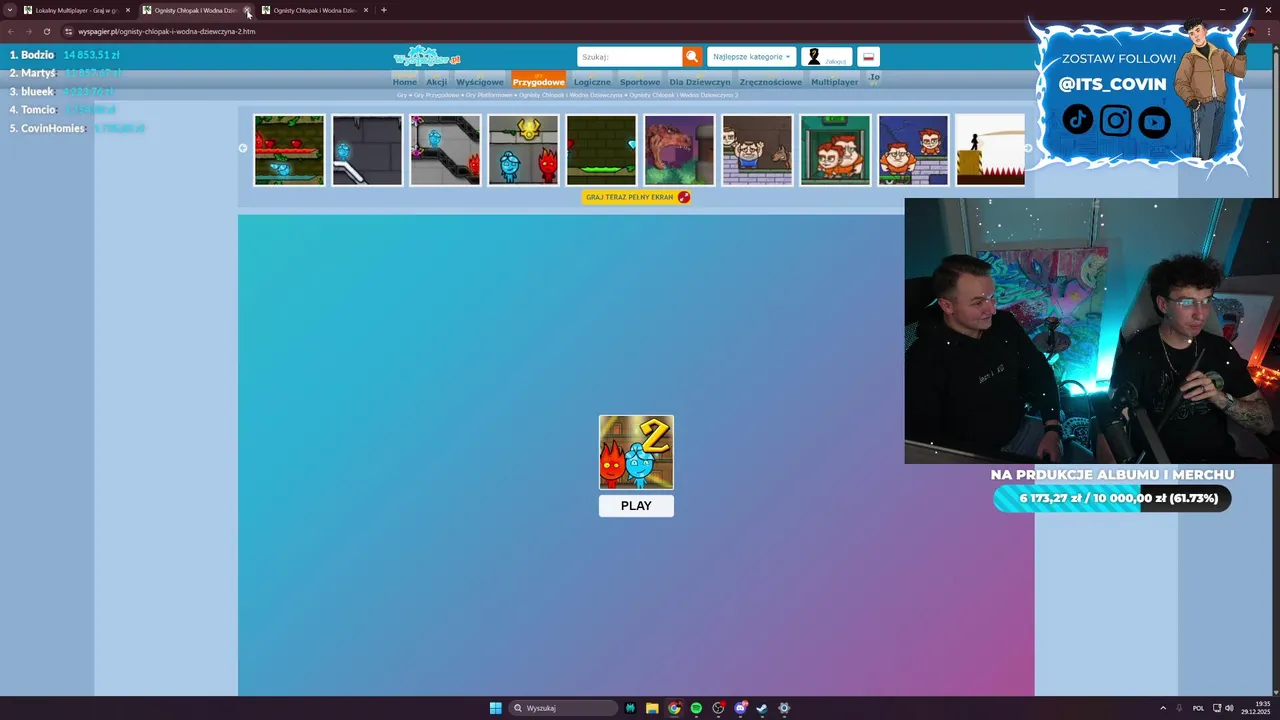This screenshot has height=720, width=1280.
Task: Open the Sportowe category
Action: click(640, 82)
